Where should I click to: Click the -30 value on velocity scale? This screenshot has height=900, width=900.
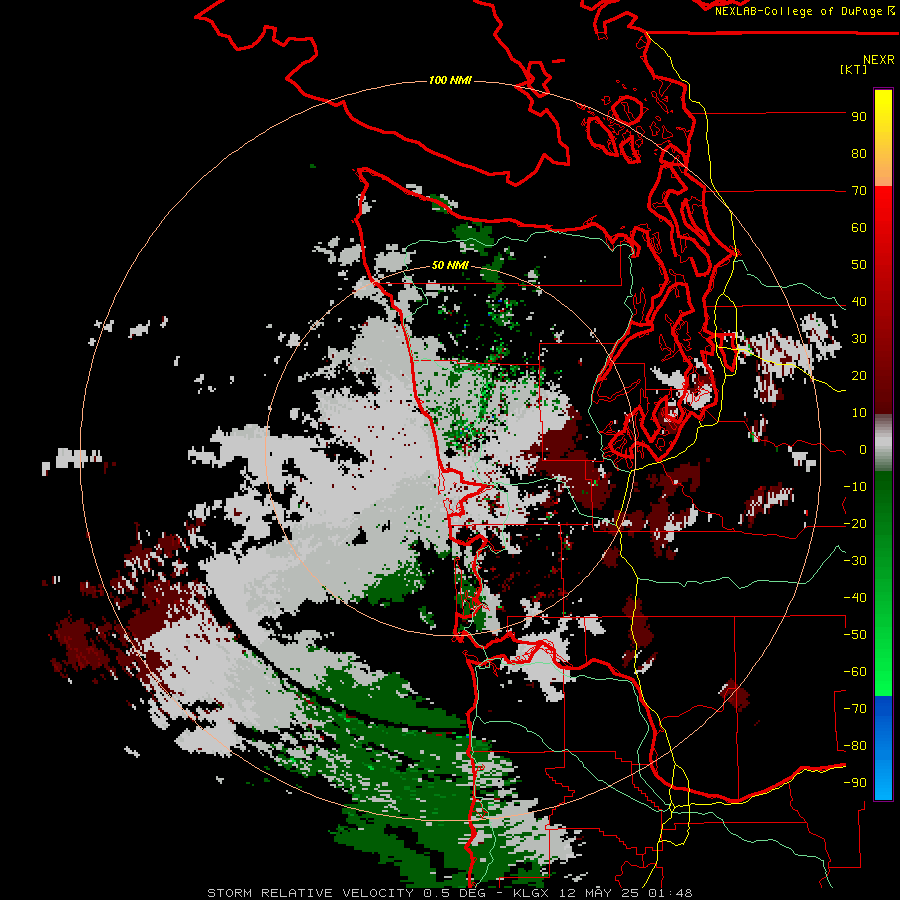(855, 561)
